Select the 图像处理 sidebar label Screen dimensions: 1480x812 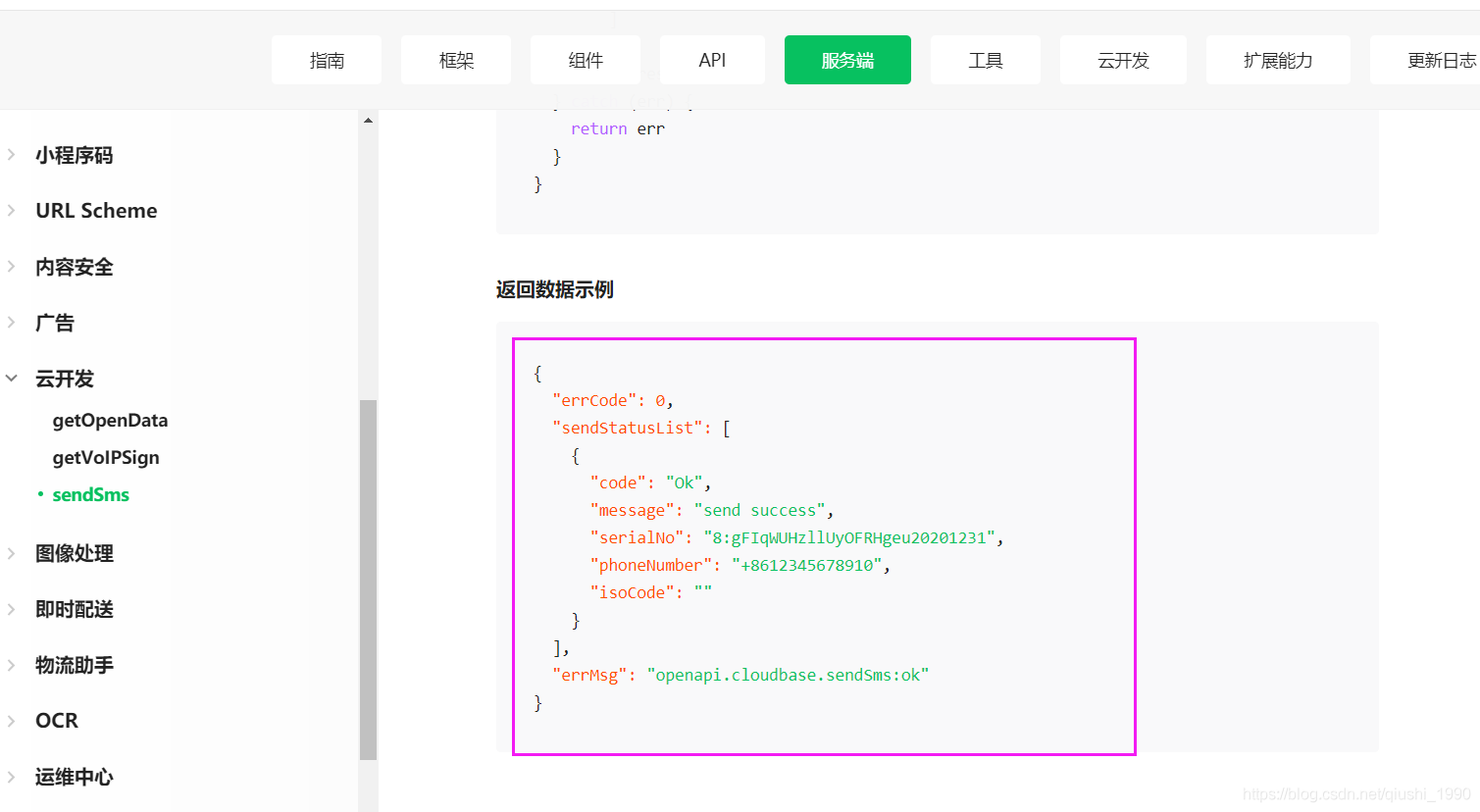click(x=75, y=553)
